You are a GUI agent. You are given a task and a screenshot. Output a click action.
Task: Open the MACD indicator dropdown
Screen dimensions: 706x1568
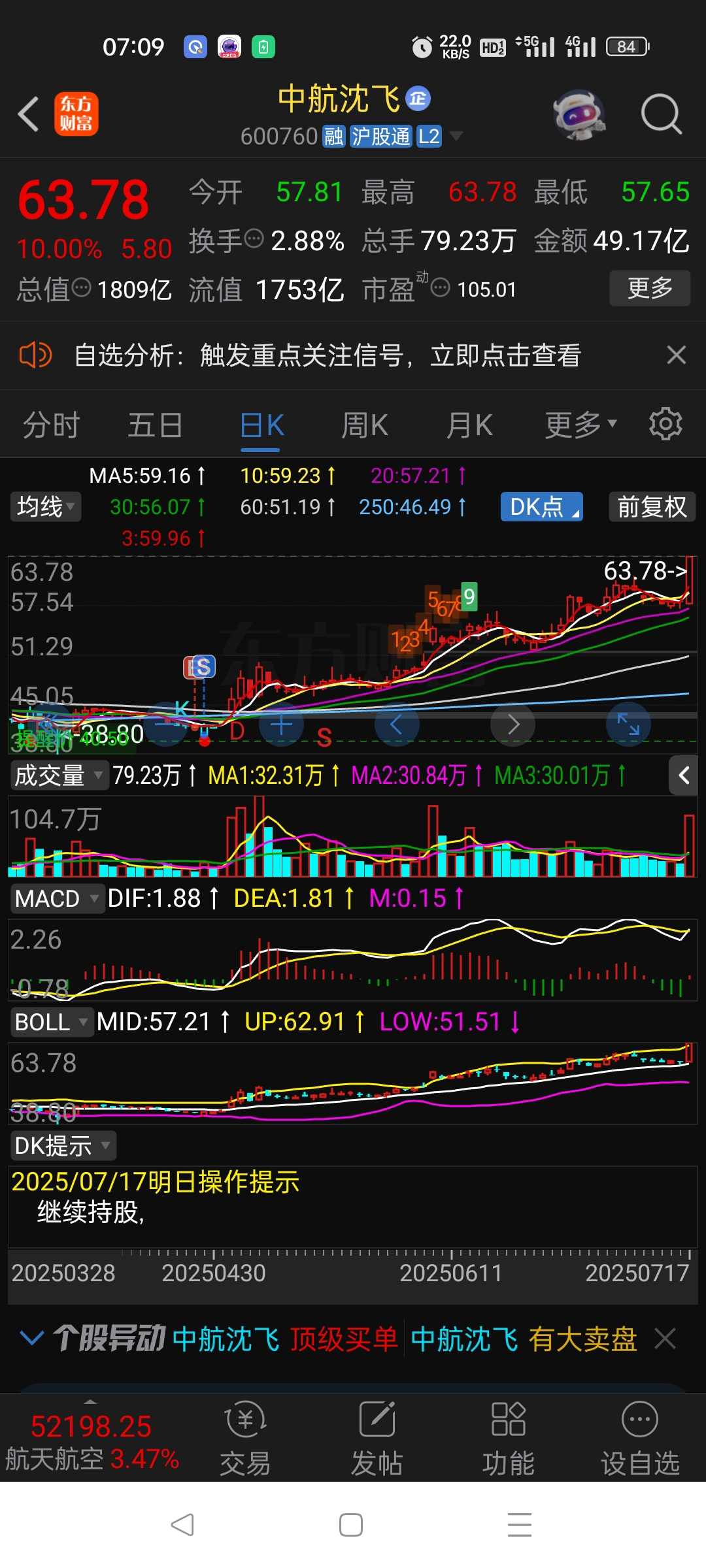57,898
